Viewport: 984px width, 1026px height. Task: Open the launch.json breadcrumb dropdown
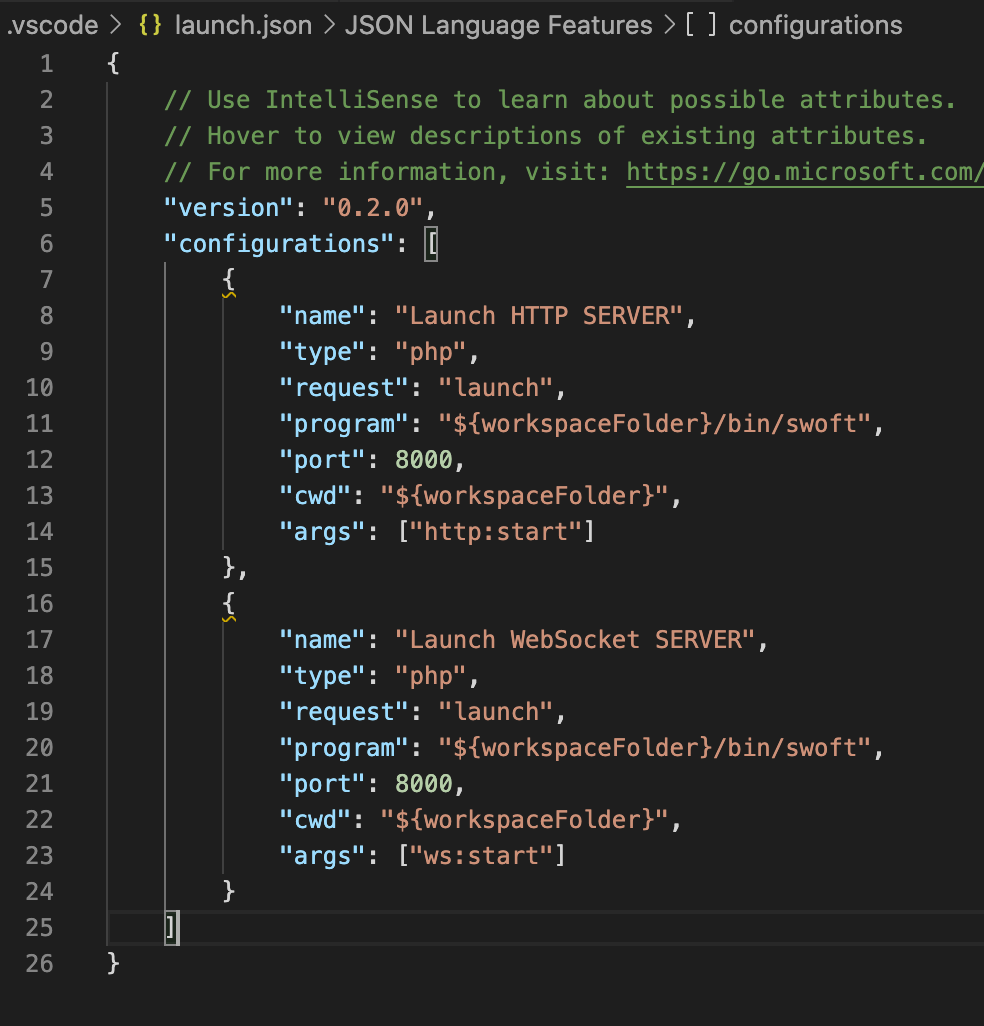pos(242,25)
